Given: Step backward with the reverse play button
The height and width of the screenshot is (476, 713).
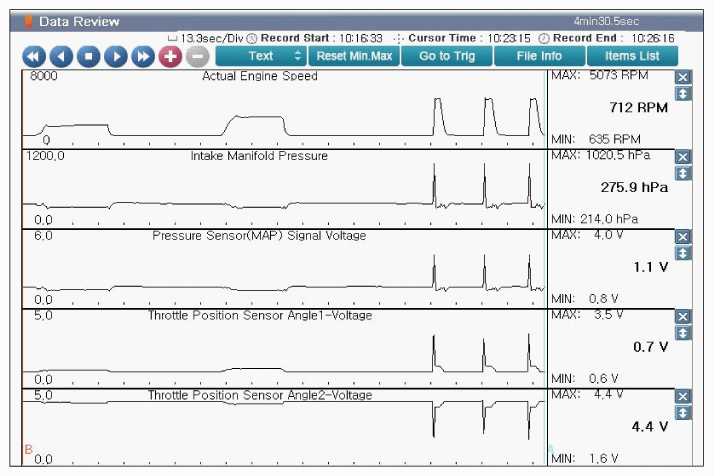Looking at the screenshot, I should pyautogui.click(x=60, y=56).
